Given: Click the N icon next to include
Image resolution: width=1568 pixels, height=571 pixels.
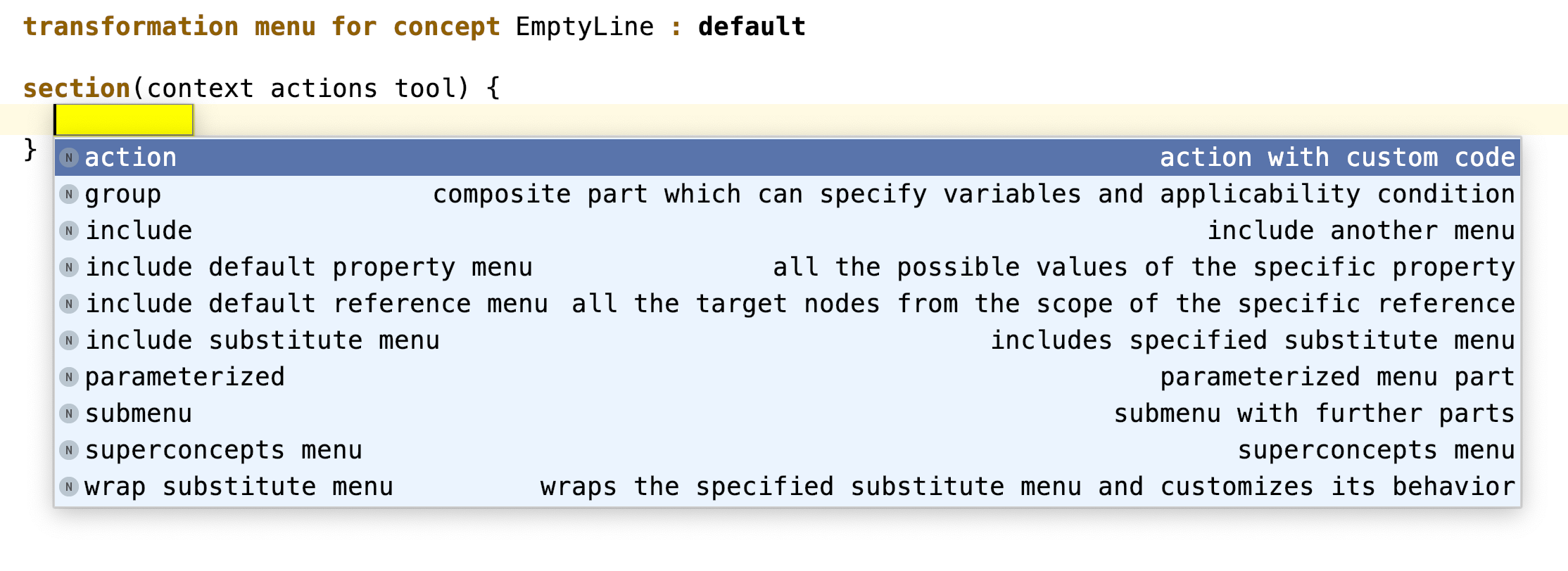Looking at the screenshot, I should tap(69, 231).
